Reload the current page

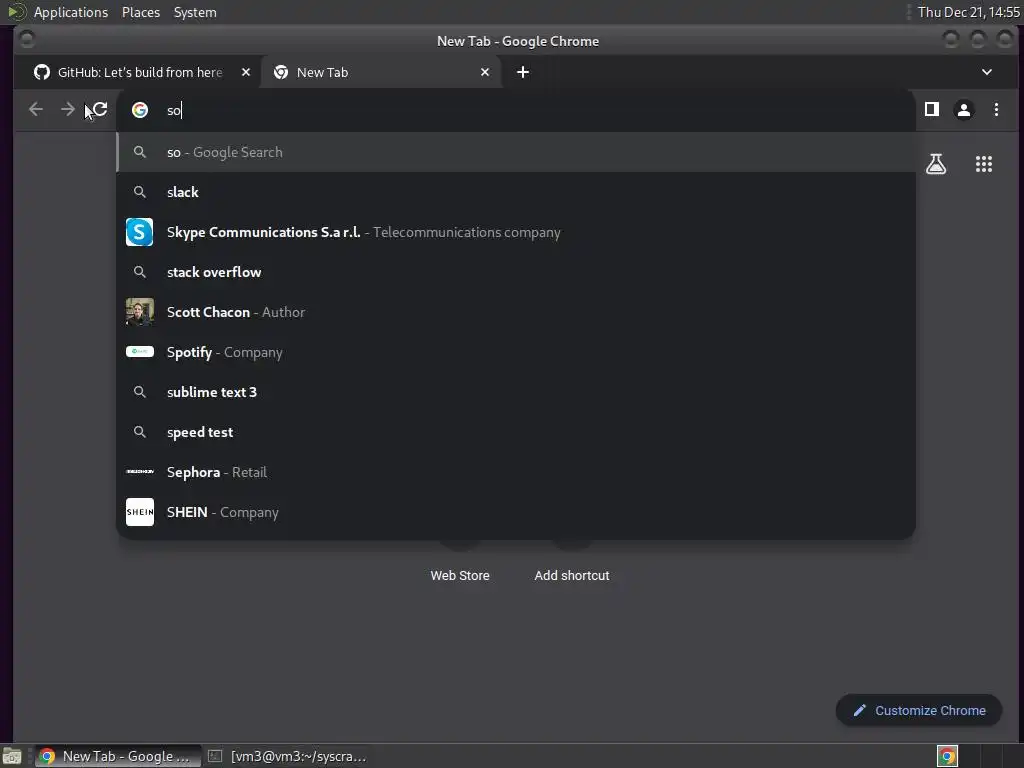point(99,110)
